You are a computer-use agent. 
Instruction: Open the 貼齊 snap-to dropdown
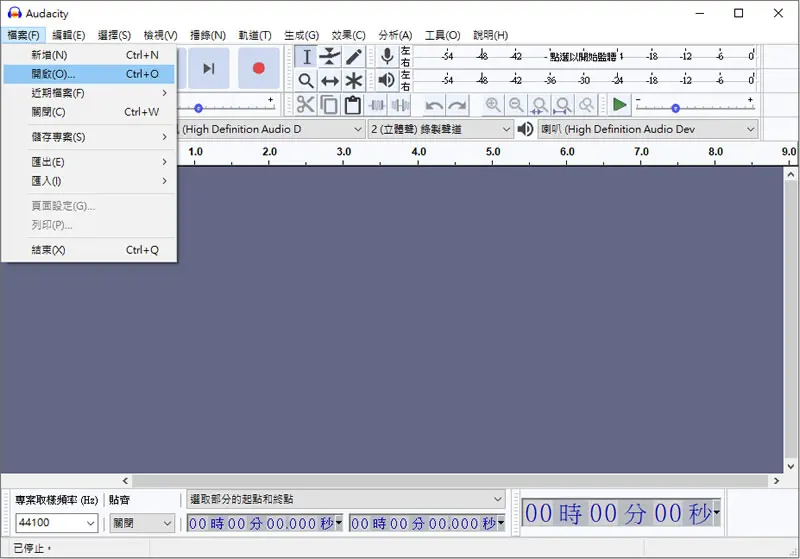pyautogui.click(x=142, y=523)
